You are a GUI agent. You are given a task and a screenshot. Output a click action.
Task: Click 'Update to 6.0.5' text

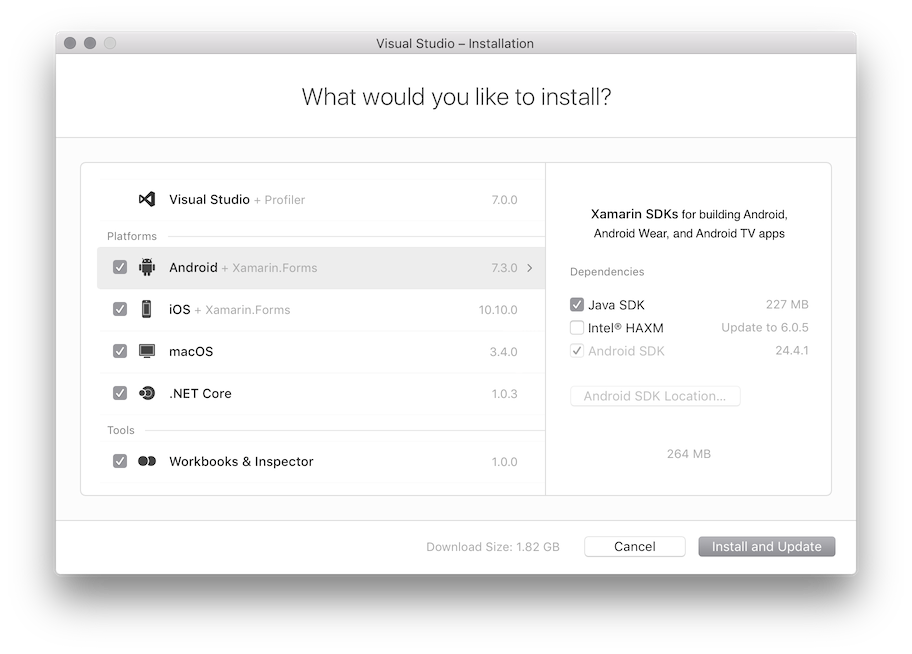(765, 328)
